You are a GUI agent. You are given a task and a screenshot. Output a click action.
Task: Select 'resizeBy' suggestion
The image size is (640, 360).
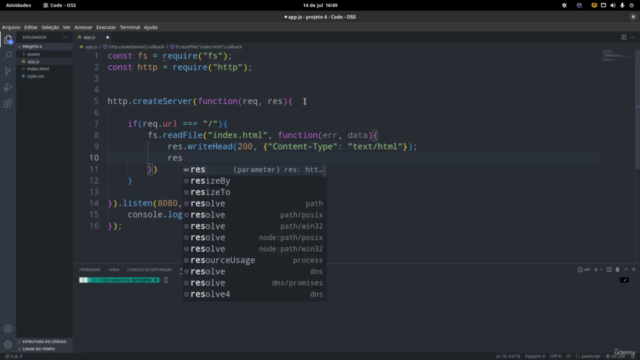(254, 181)
